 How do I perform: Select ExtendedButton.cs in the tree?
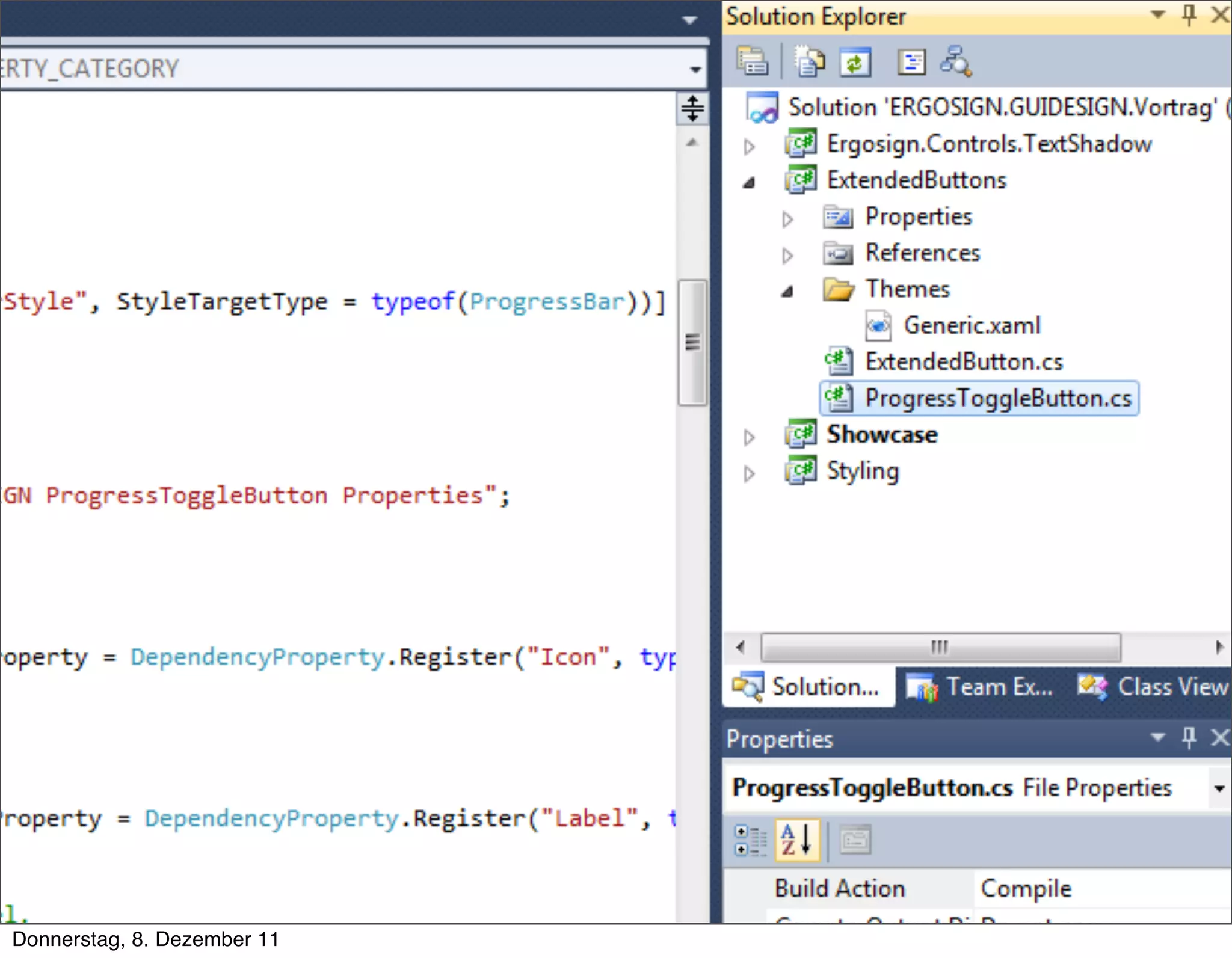point(963,362)
